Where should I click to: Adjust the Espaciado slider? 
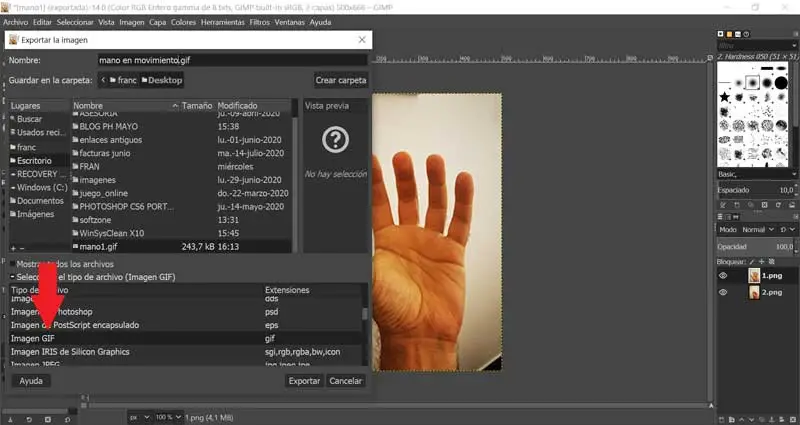pyautogui.click(x=757, y=190)
